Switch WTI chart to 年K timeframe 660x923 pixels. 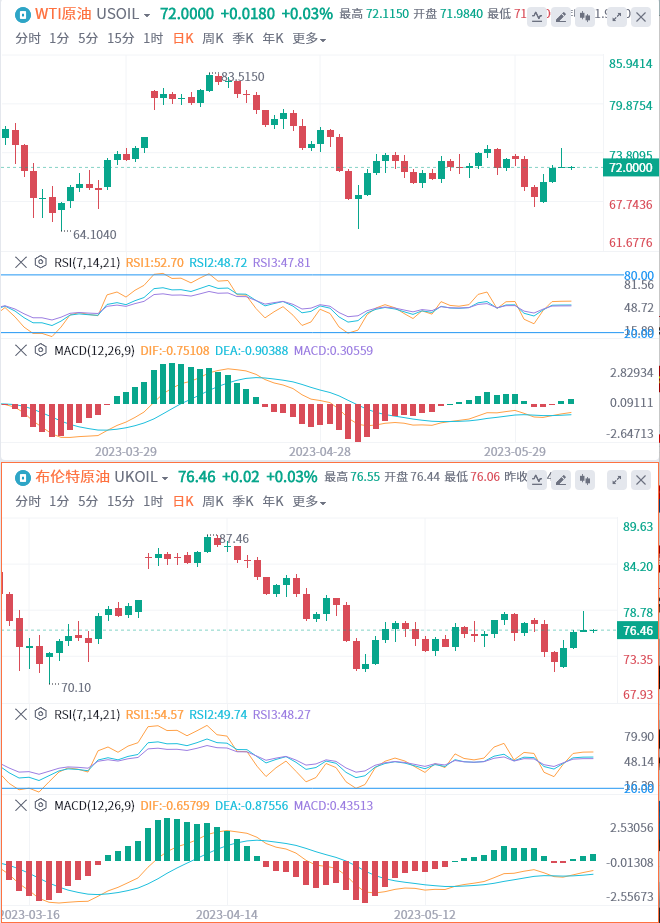coord(273,39)
